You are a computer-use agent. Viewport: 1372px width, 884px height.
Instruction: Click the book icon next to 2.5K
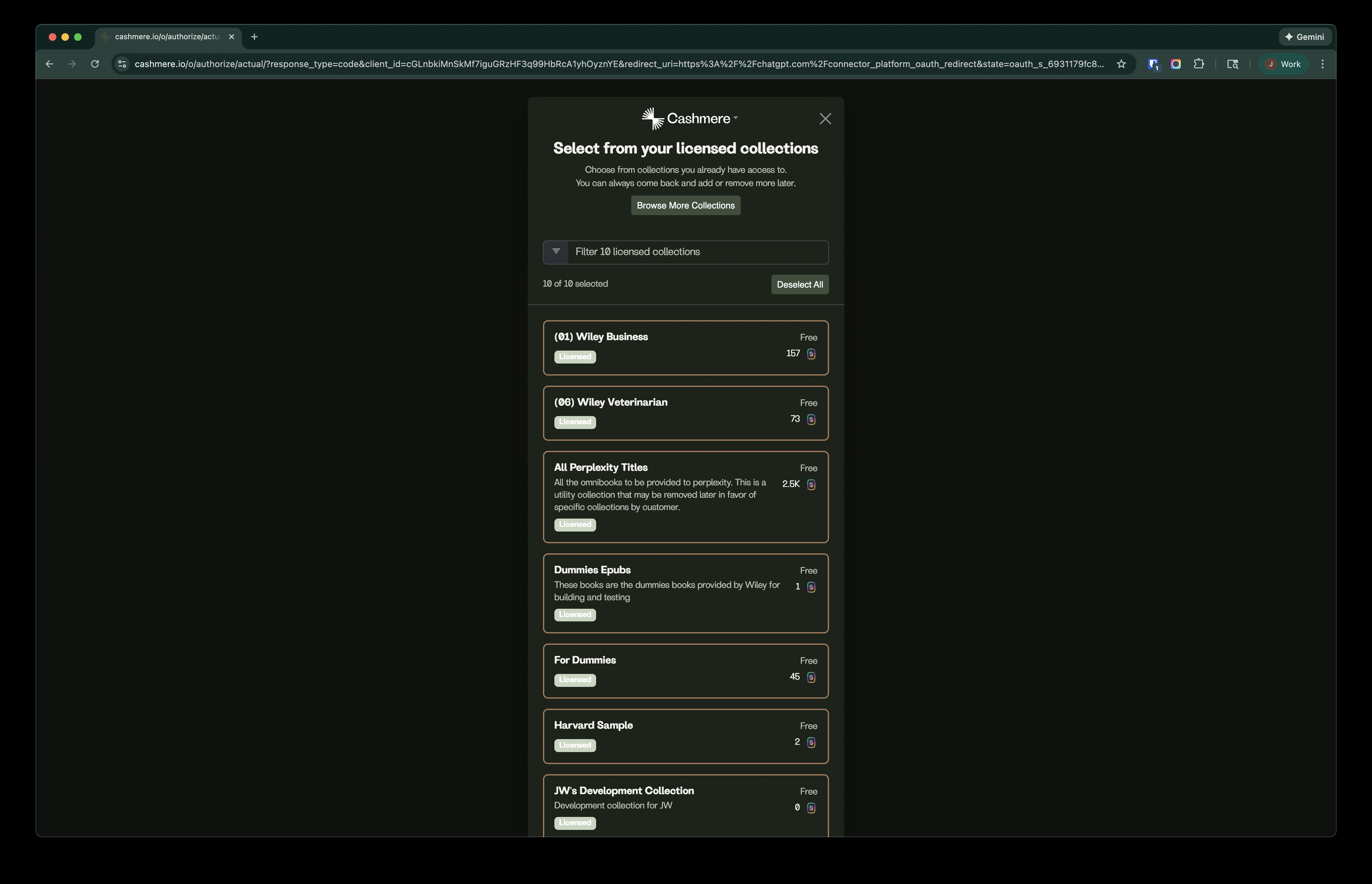[x=811, y=485]
